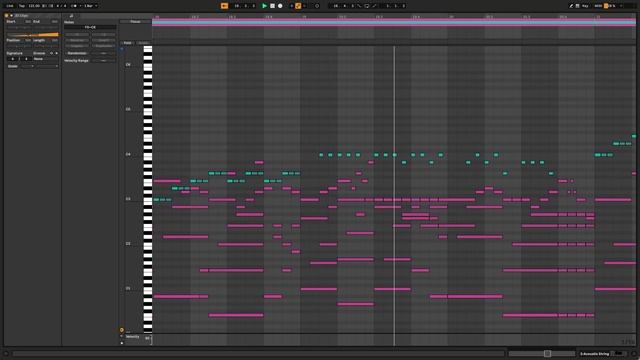Toggle the Punch-Out switch
Screen dimensions: 640x360
tap(374, 6)
